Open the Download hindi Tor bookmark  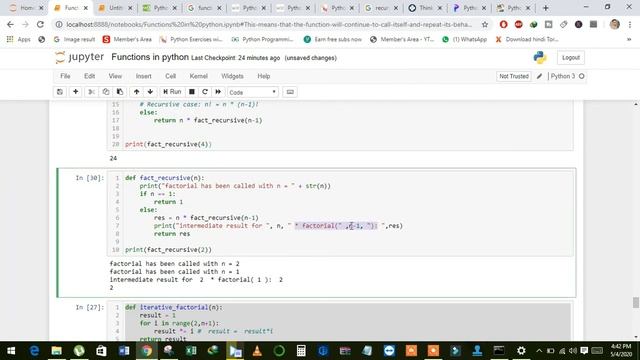(x=527, y=40)
